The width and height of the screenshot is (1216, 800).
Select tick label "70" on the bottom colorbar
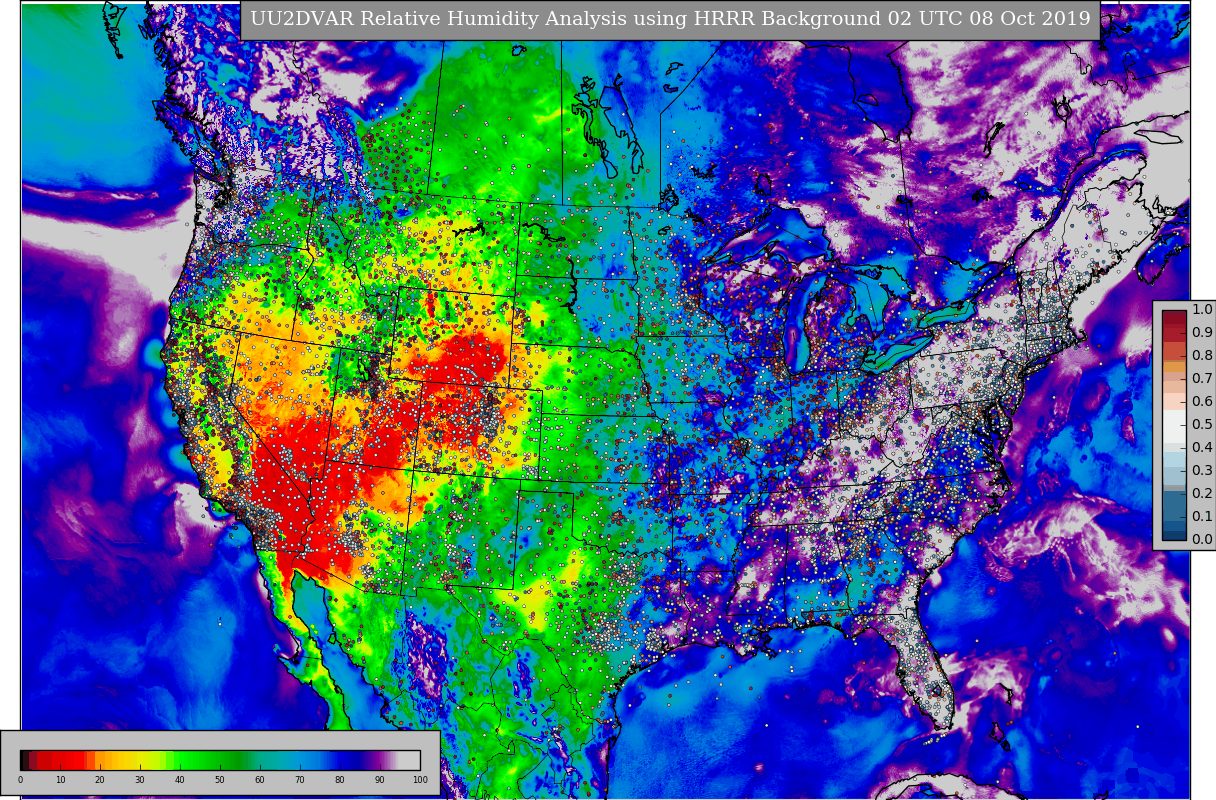point(300,780)
